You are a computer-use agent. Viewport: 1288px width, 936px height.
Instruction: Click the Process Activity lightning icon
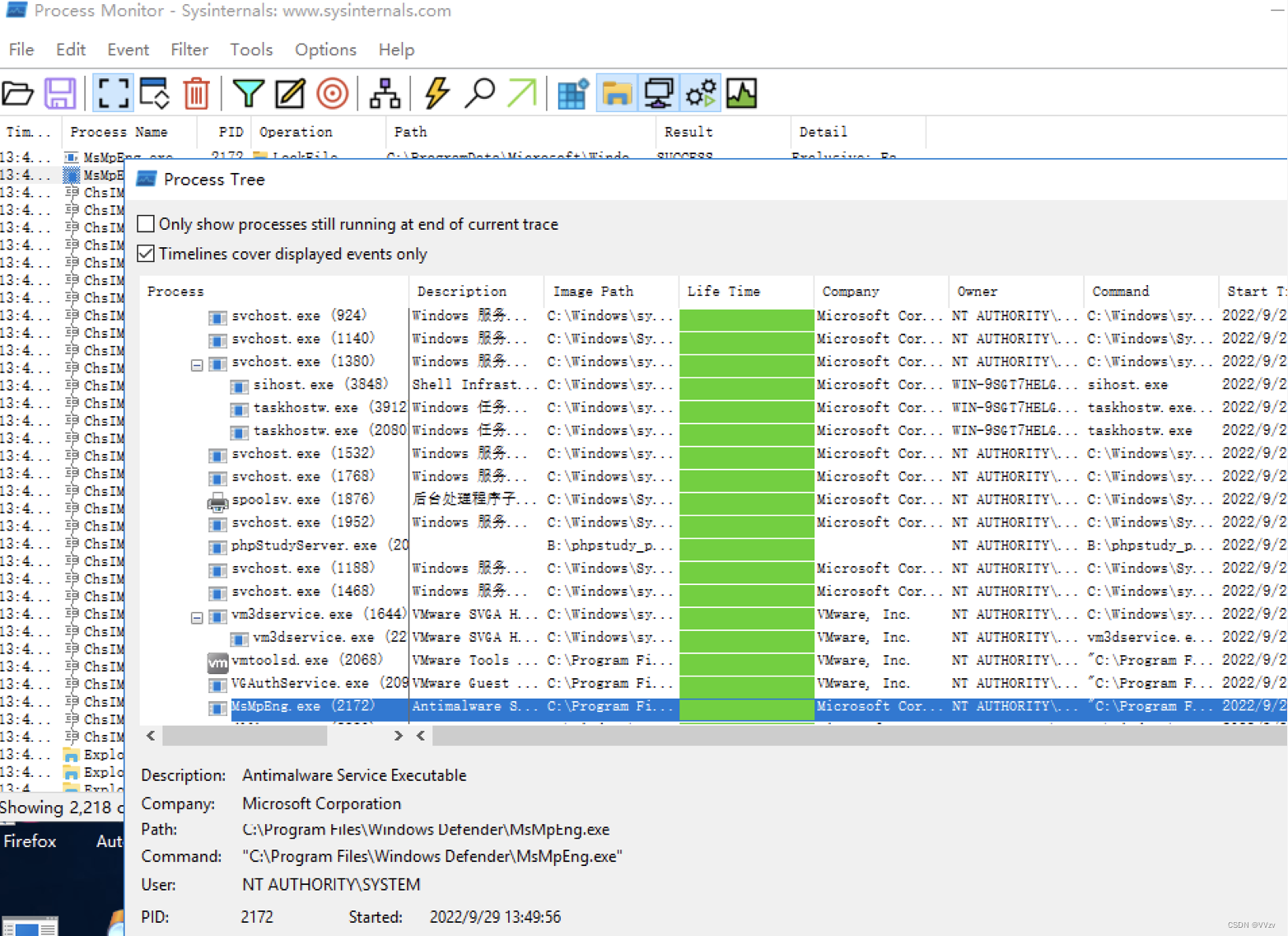(437, 93)
